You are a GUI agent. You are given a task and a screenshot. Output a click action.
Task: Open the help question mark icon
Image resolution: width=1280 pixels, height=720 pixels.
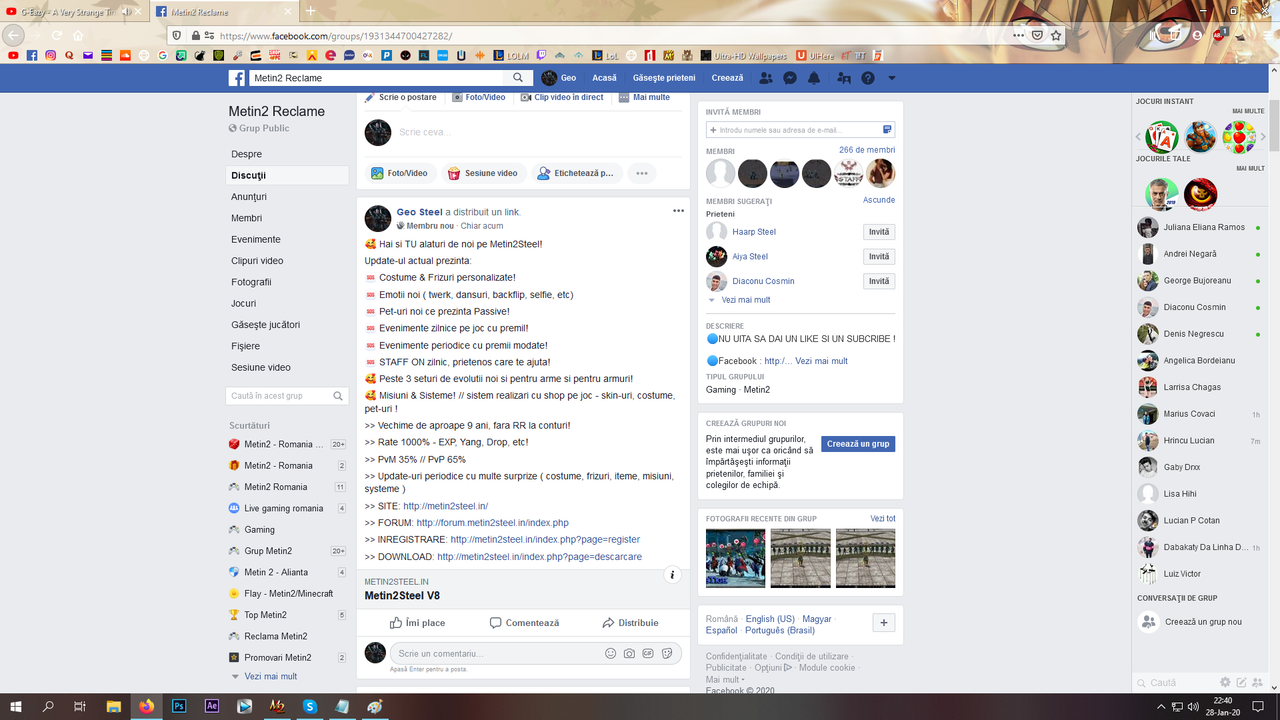(868, 78)
